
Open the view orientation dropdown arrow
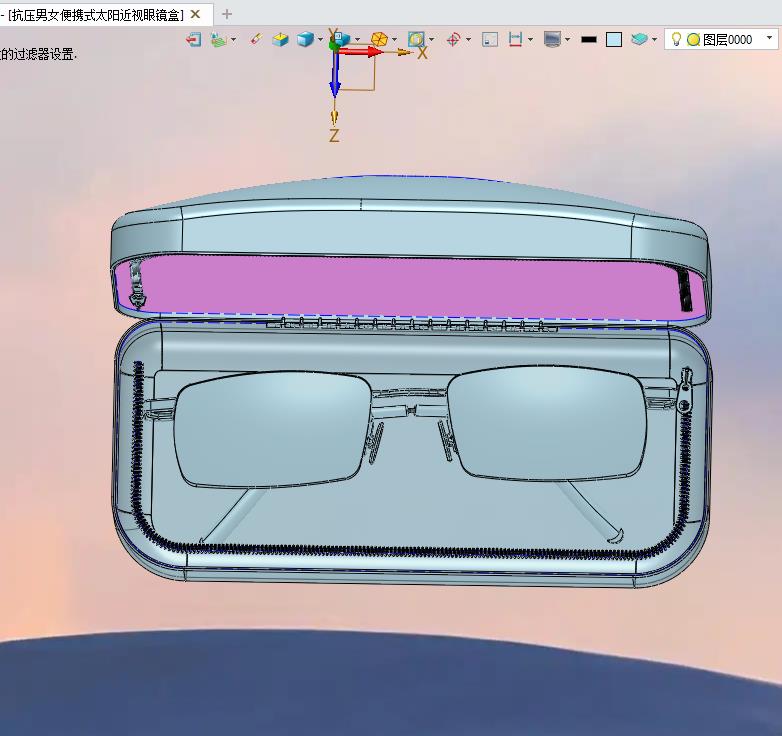point(357,39)
